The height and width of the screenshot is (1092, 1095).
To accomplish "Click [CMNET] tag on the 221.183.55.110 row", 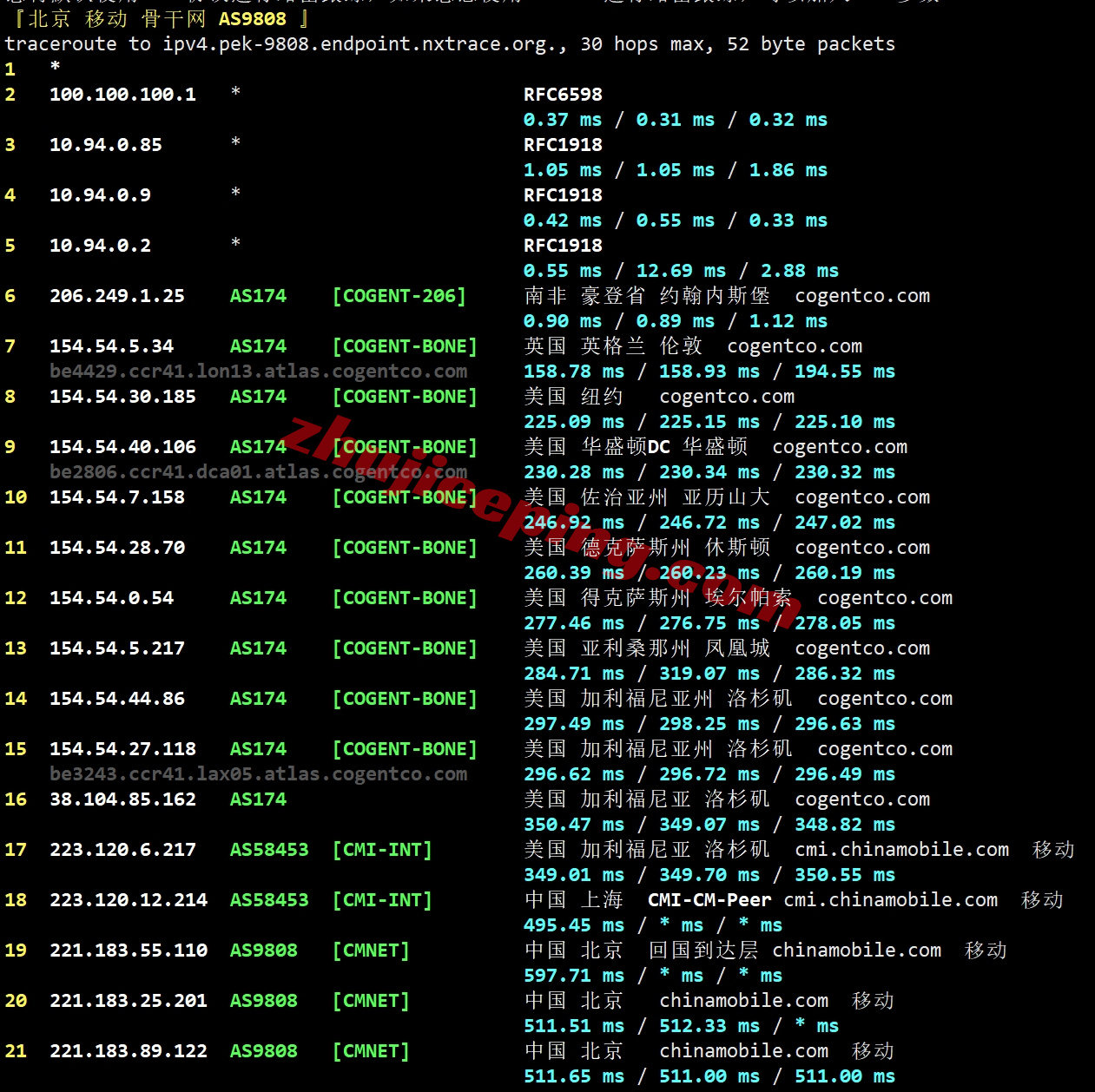I will click(x=371, y=951).
